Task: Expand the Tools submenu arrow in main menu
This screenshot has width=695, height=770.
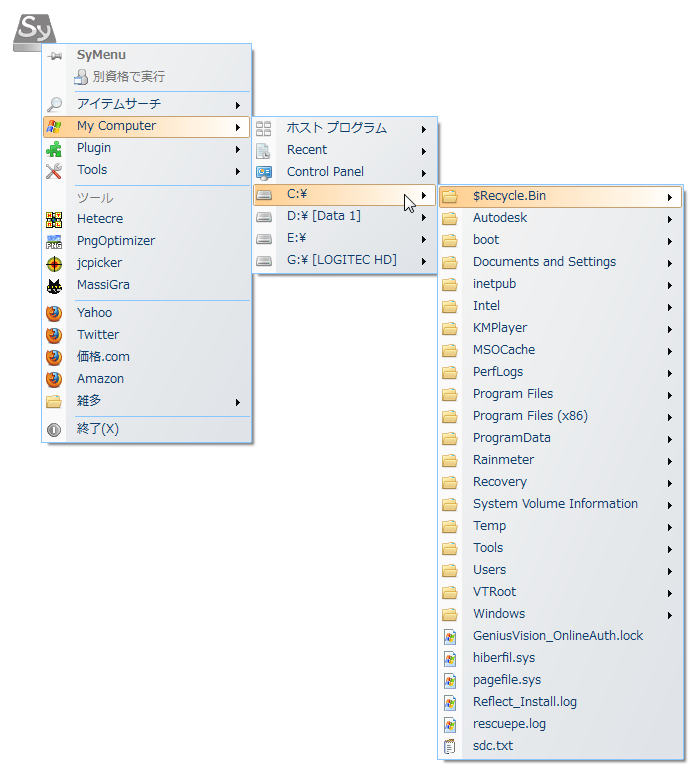Action: click(238, 171)
